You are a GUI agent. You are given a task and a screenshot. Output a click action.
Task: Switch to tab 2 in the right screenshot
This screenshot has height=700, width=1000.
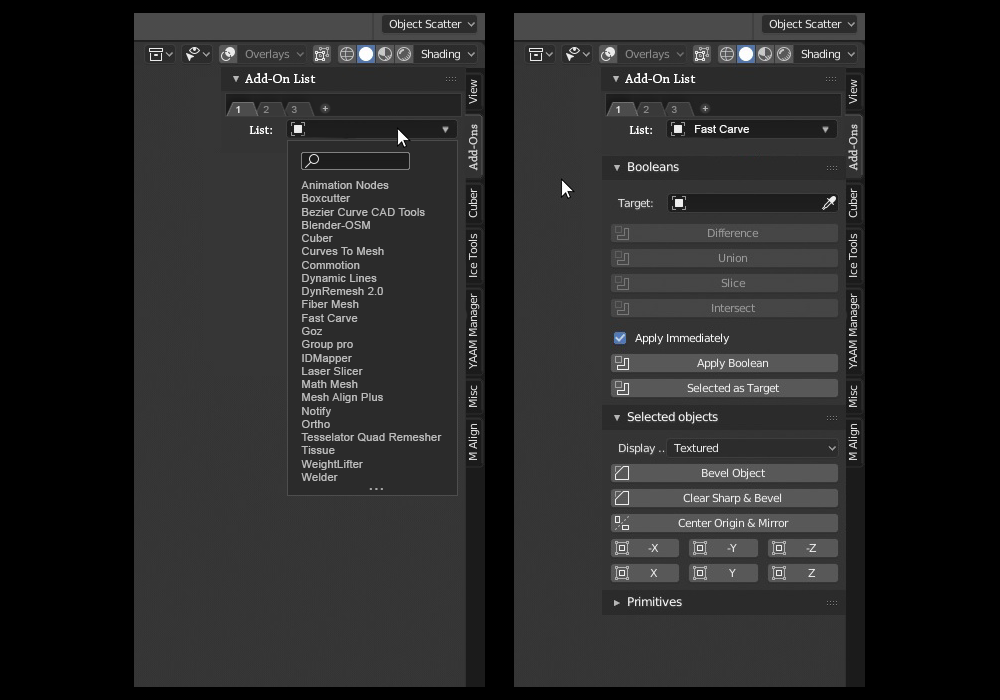click(646, 109)
